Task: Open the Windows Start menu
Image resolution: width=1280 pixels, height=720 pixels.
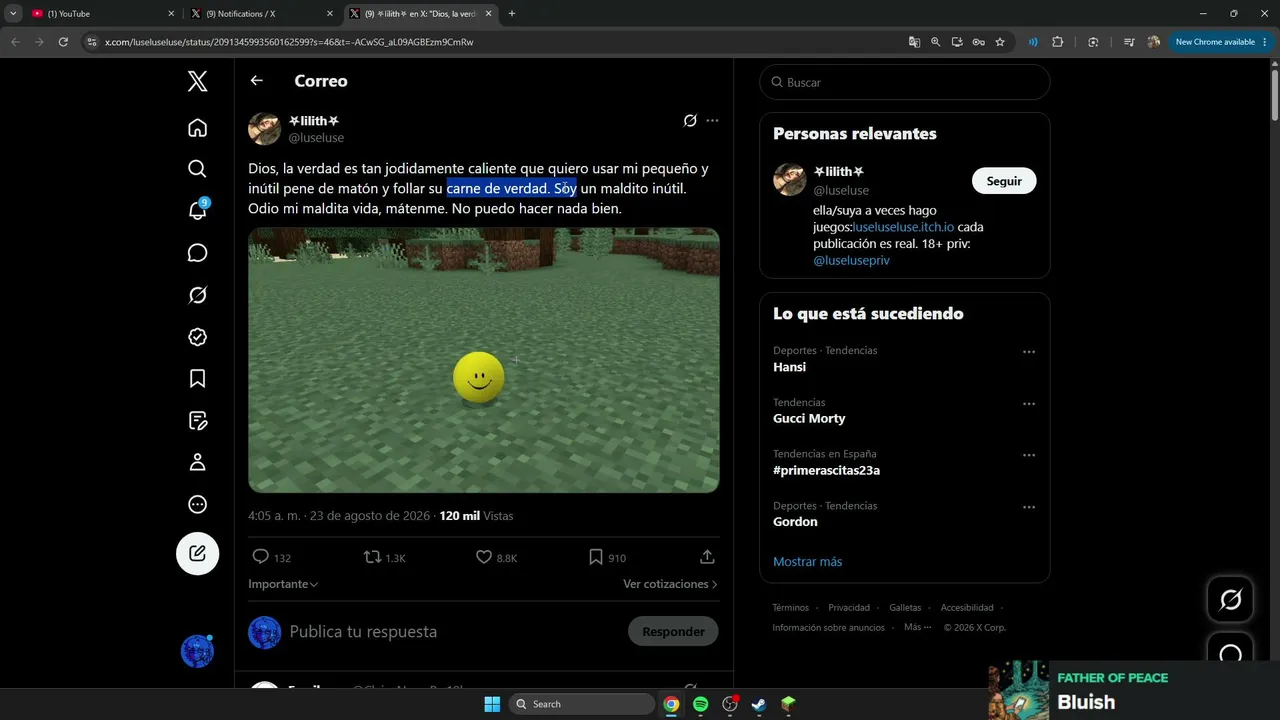Action: point(492,704)
